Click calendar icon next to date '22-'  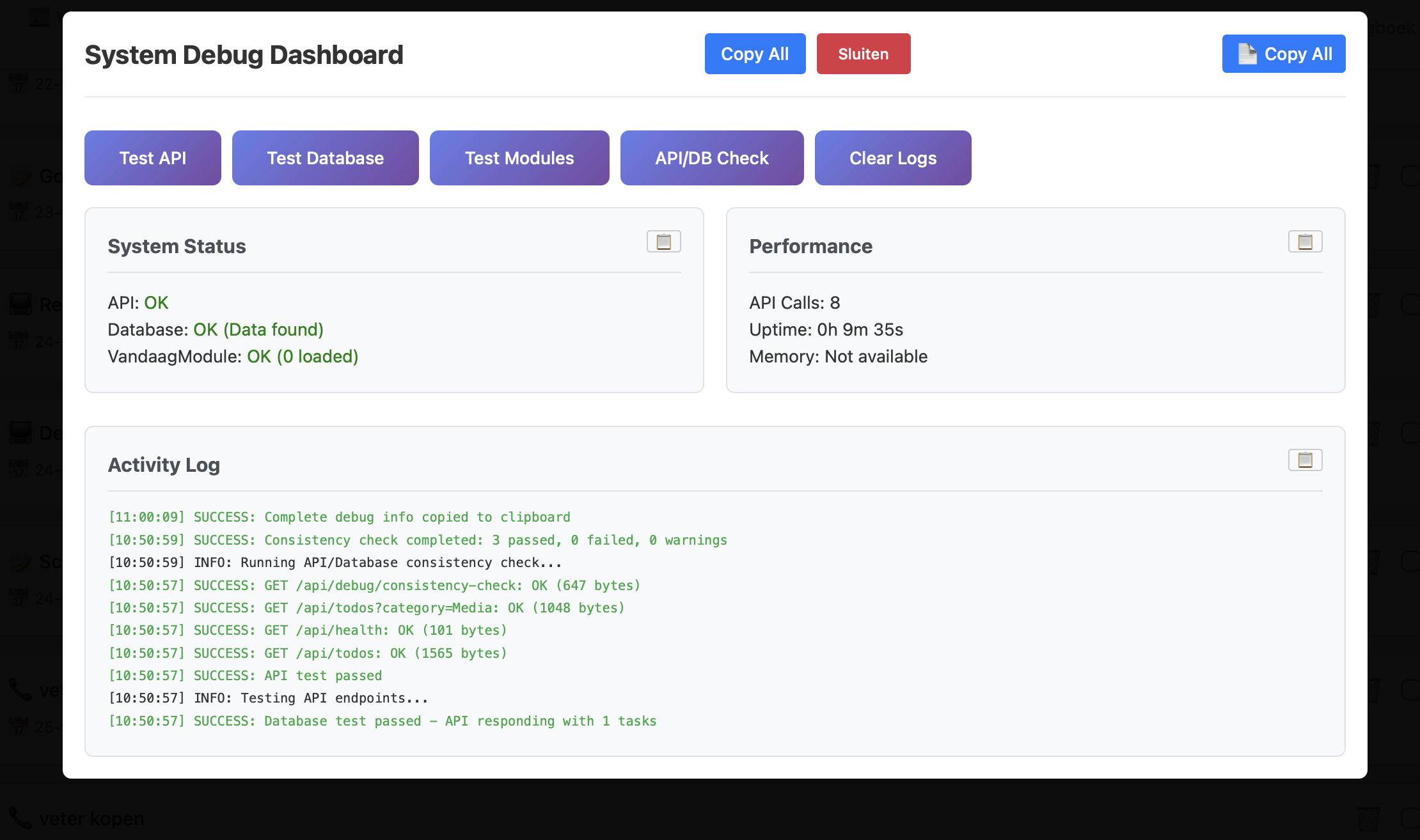tap(19, 83)
